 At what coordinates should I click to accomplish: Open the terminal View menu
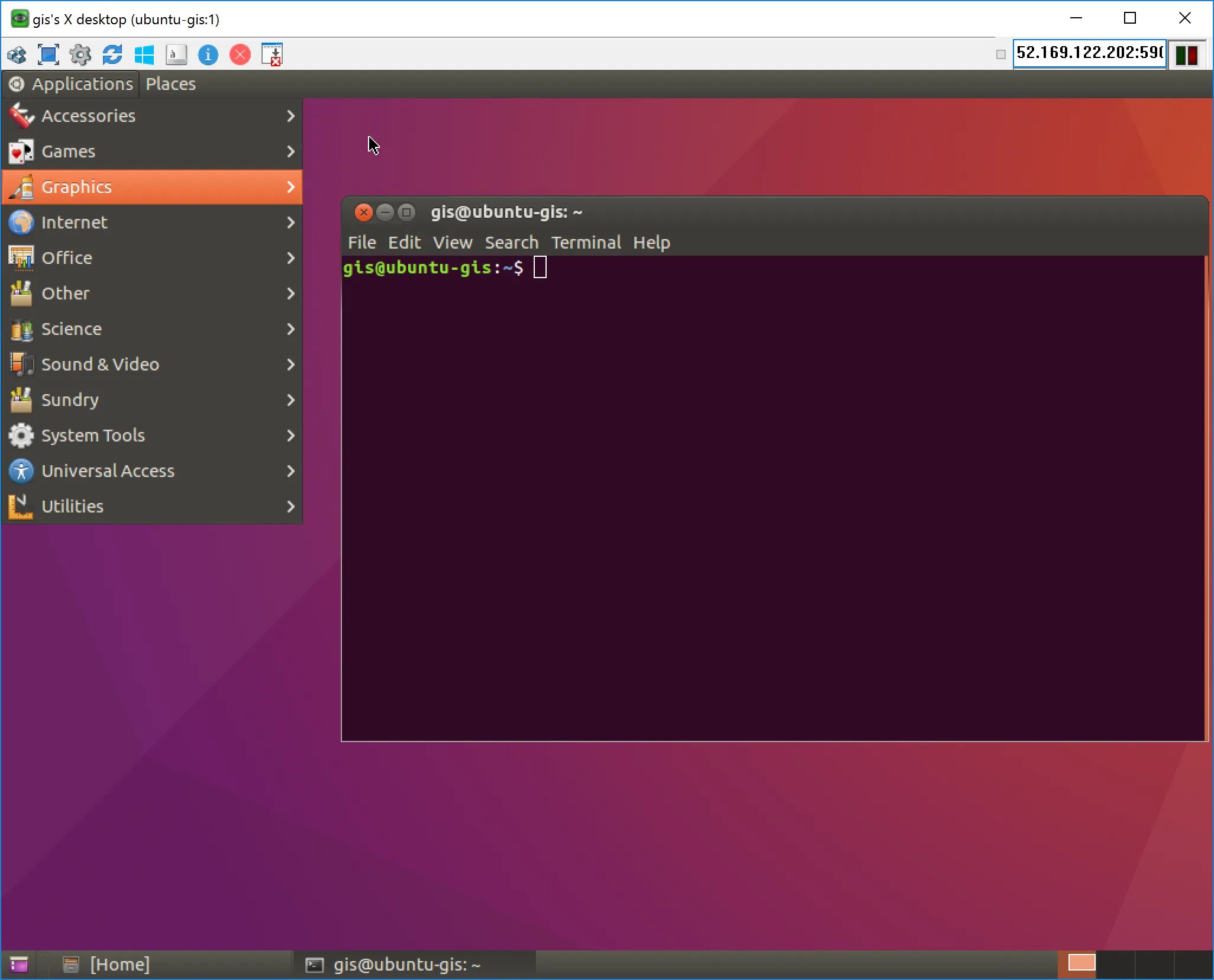(453, 243)
